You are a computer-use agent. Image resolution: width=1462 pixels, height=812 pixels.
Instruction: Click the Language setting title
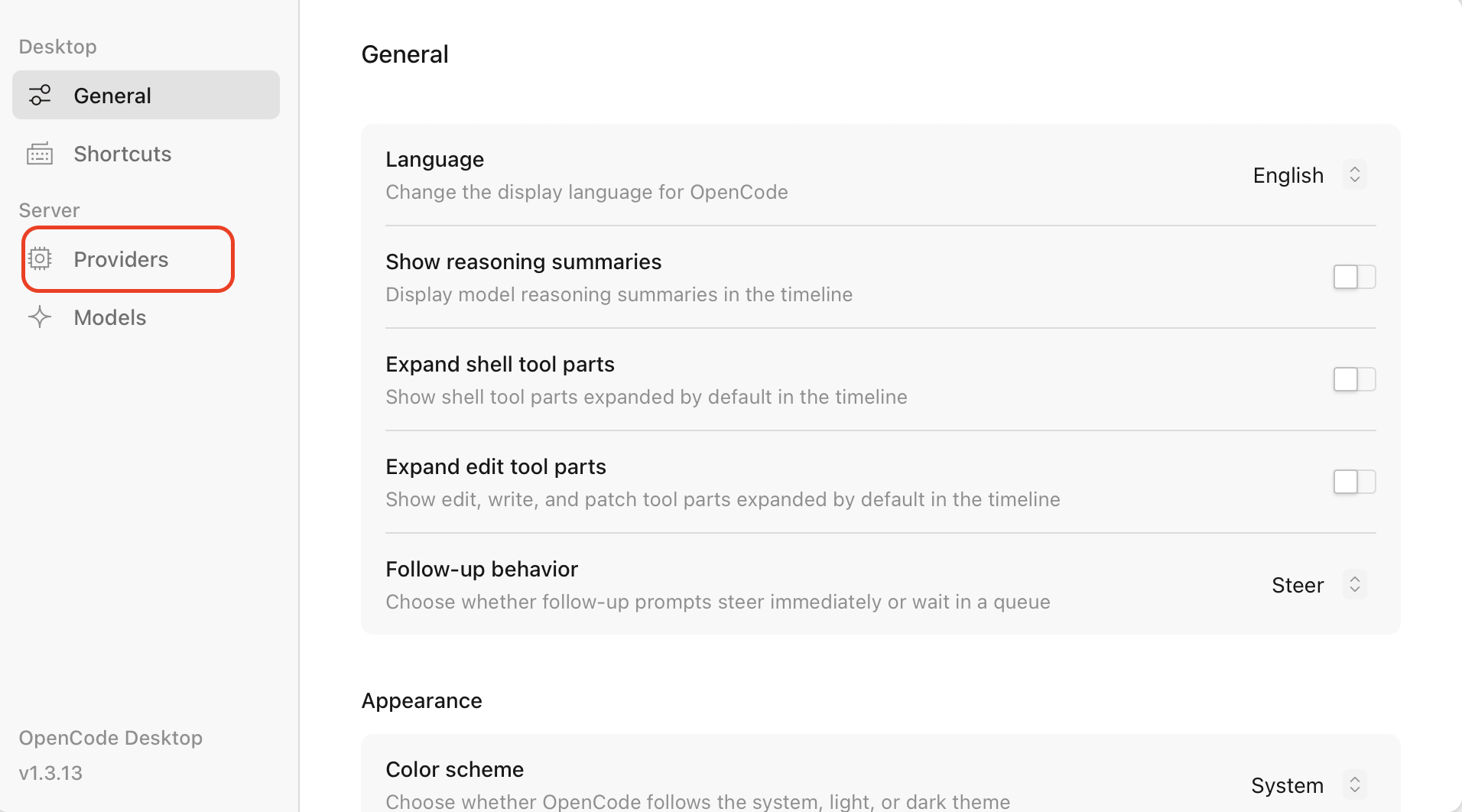[434, 159]
